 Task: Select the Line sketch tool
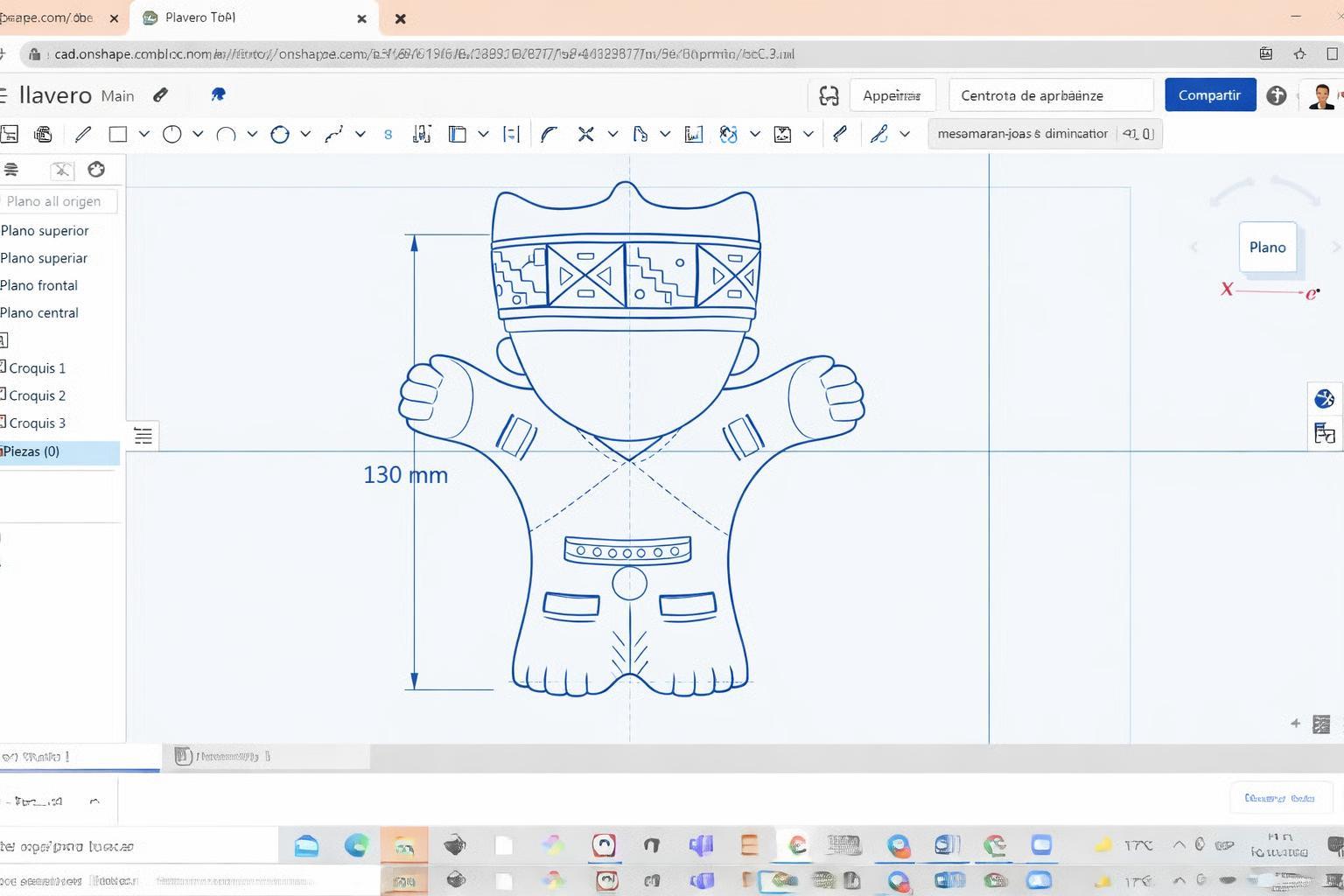[83, 134]
